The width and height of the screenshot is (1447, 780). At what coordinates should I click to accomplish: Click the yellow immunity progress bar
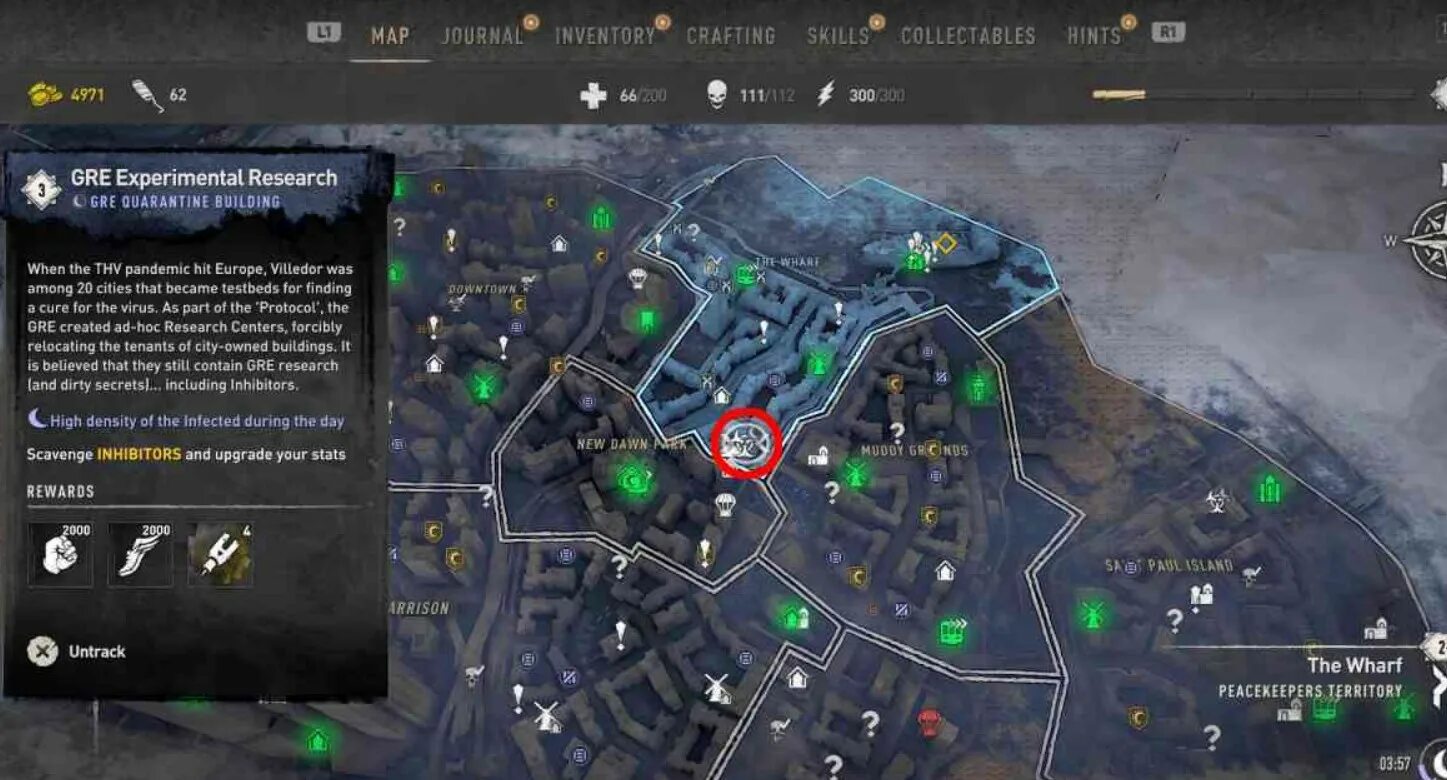point(1118,95)
